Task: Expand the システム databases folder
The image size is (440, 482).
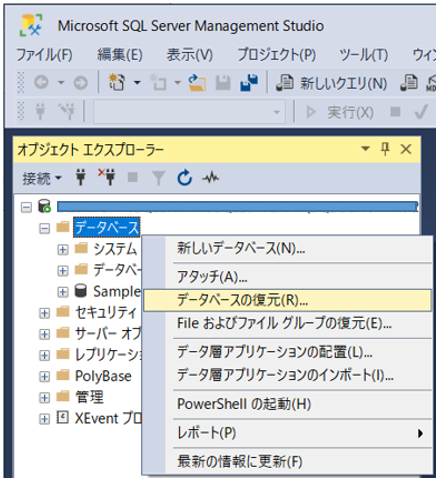Action: 63,249
